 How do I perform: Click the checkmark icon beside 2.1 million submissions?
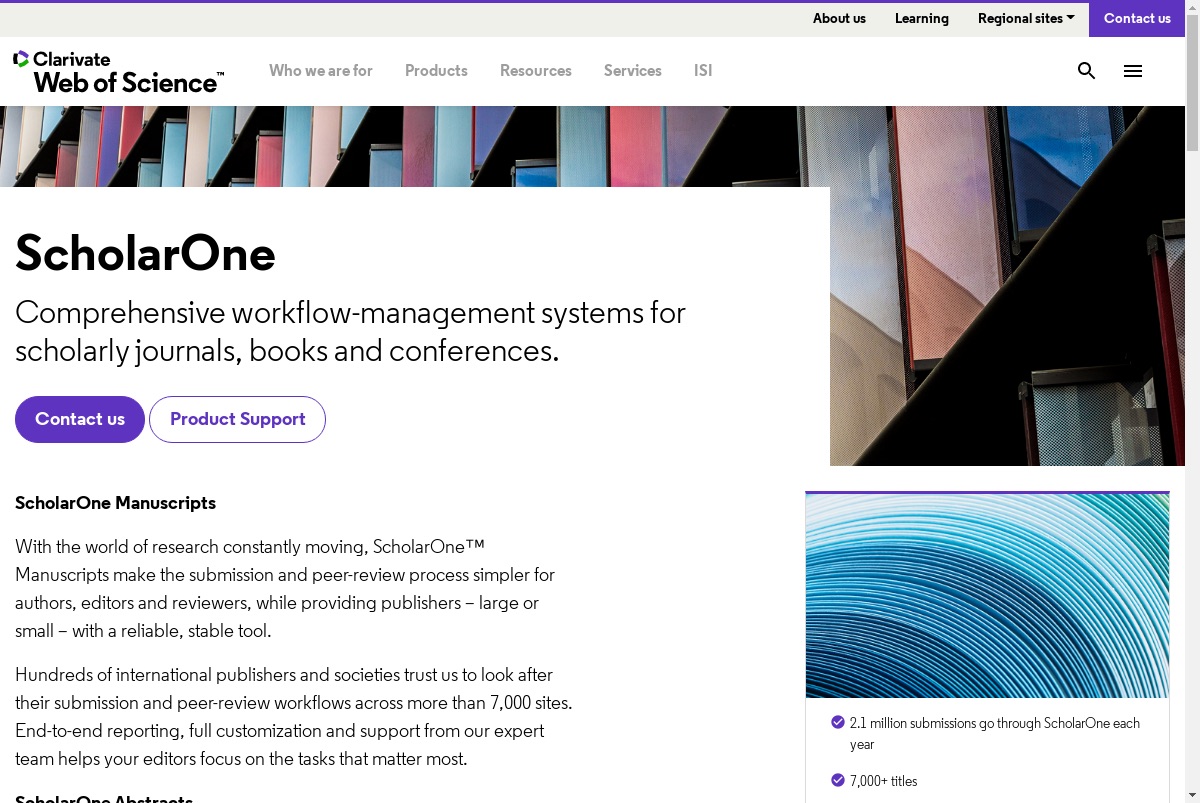(838, 722)
